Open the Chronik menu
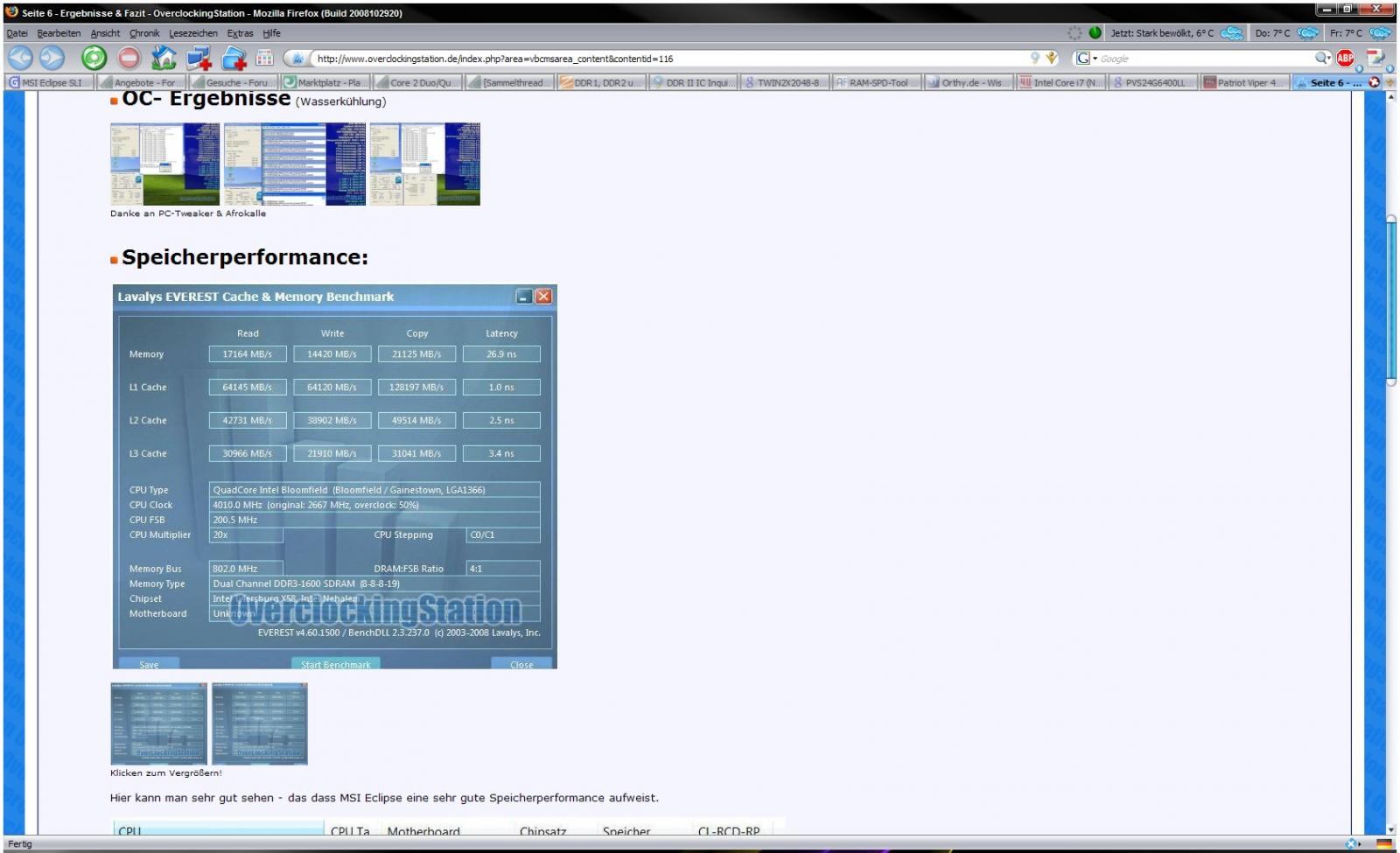Viewport: 1400px width, 853px height. point(144,33)
